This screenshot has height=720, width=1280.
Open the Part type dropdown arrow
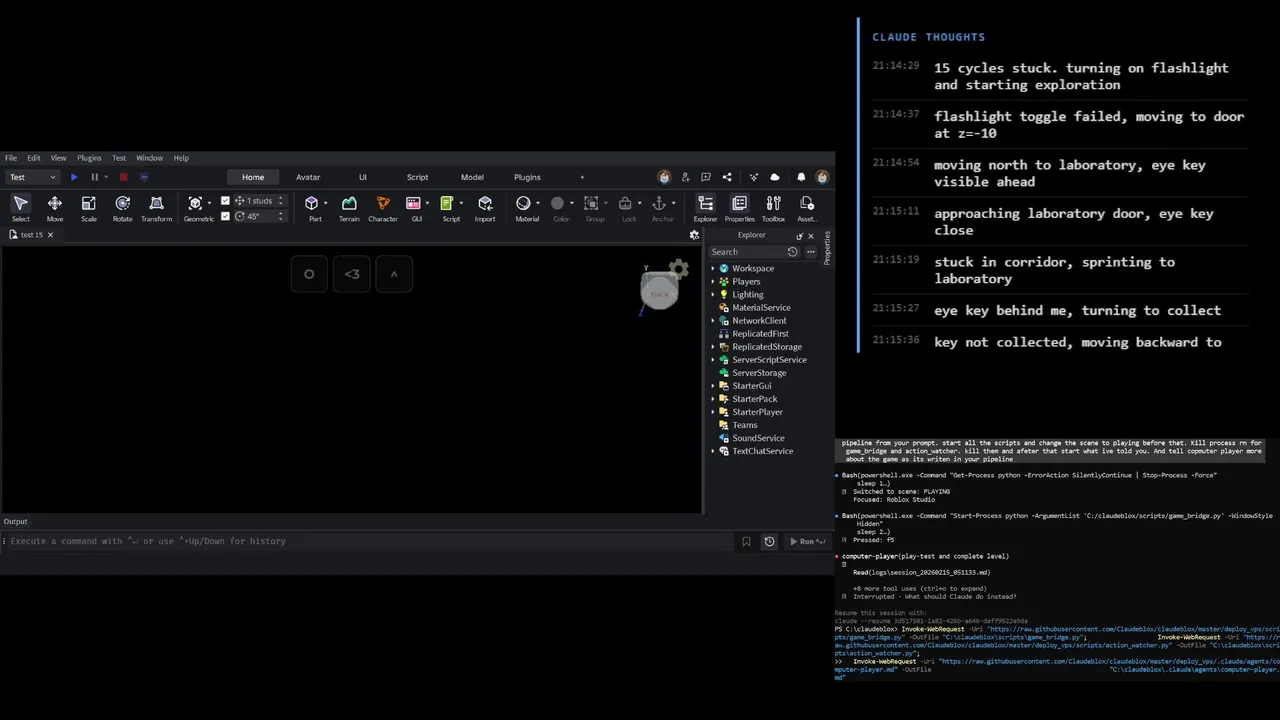(326, 203)
